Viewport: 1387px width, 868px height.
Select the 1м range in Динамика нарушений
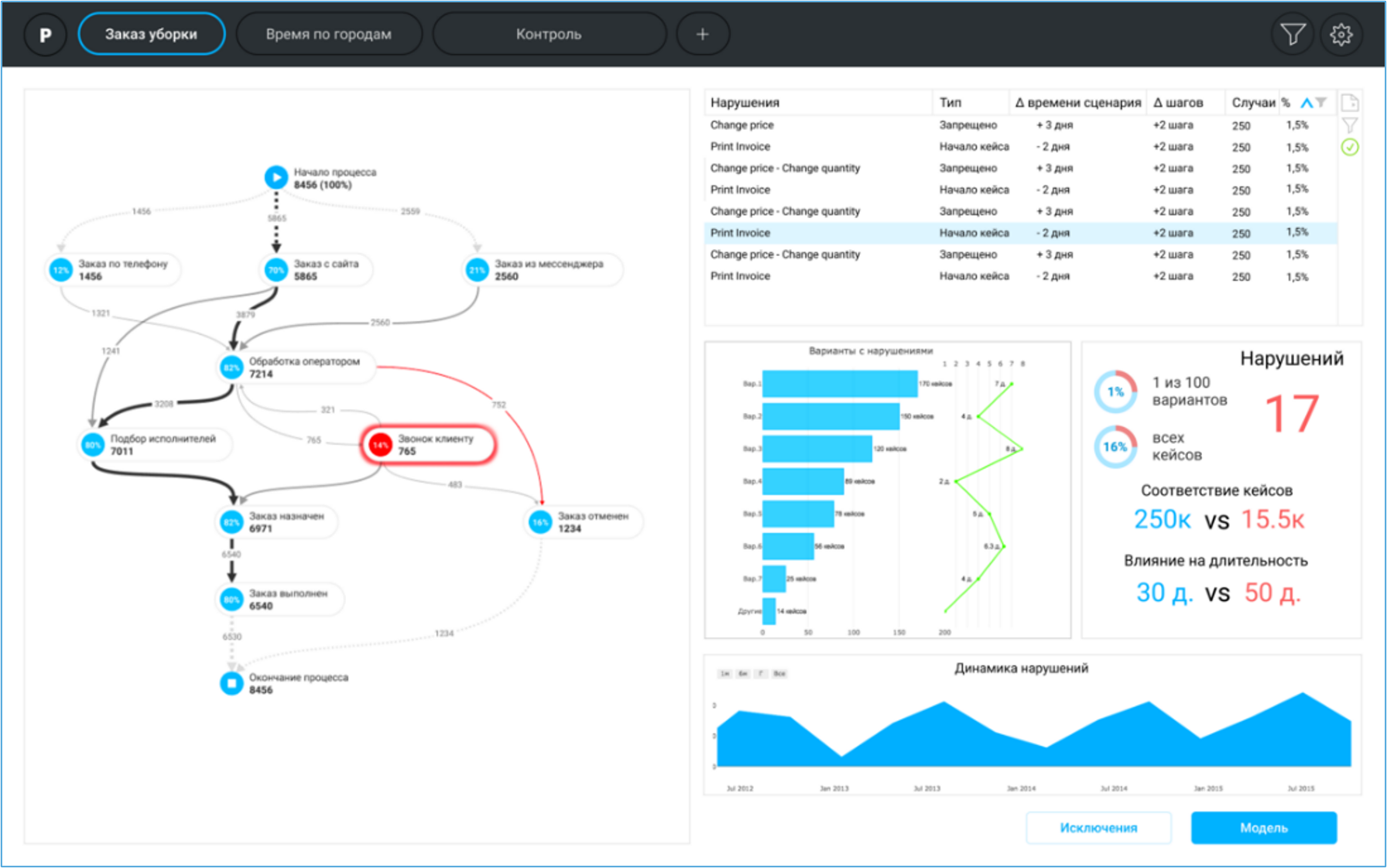724,674
